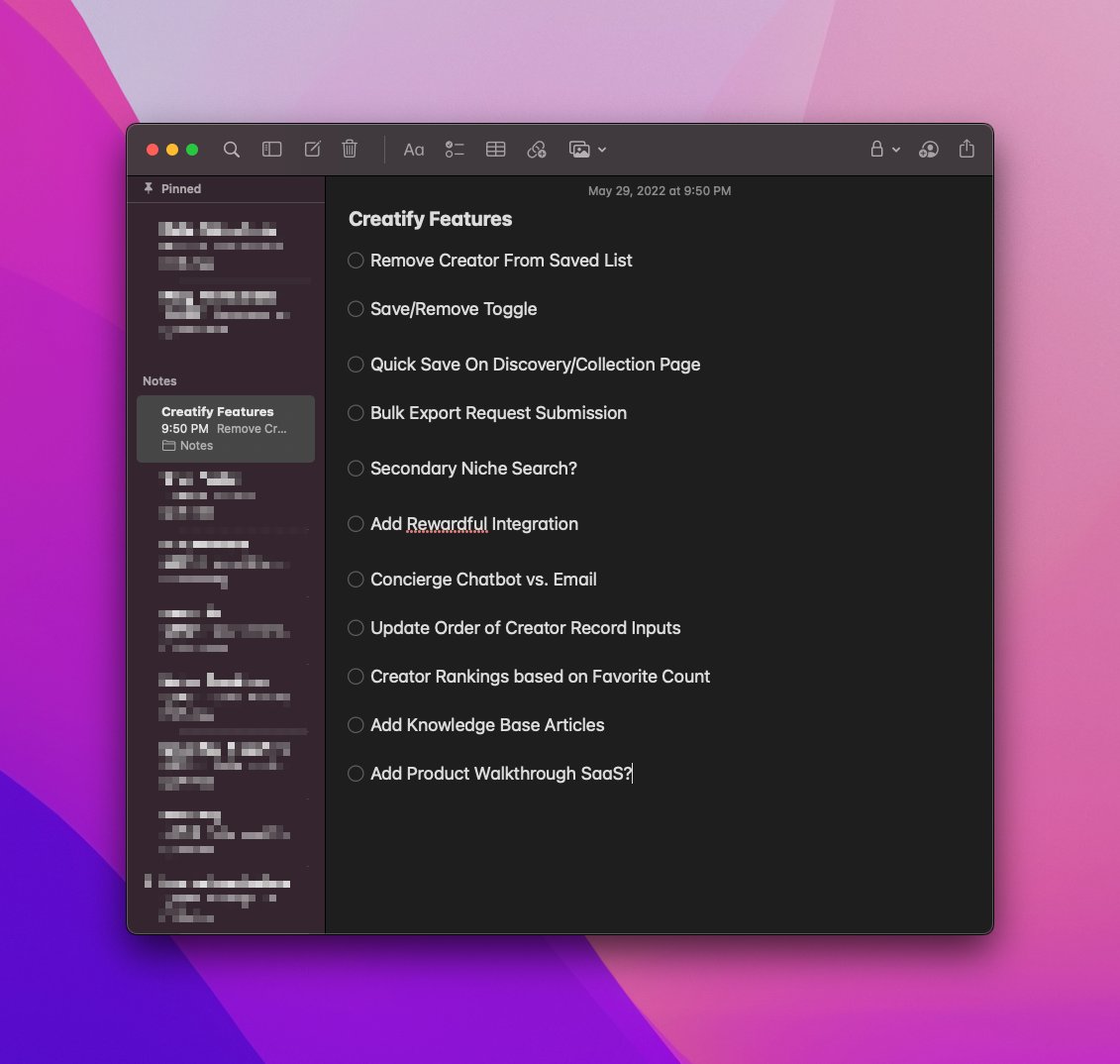Click the pin icon beside Pinned

click(x=148, y=188)
